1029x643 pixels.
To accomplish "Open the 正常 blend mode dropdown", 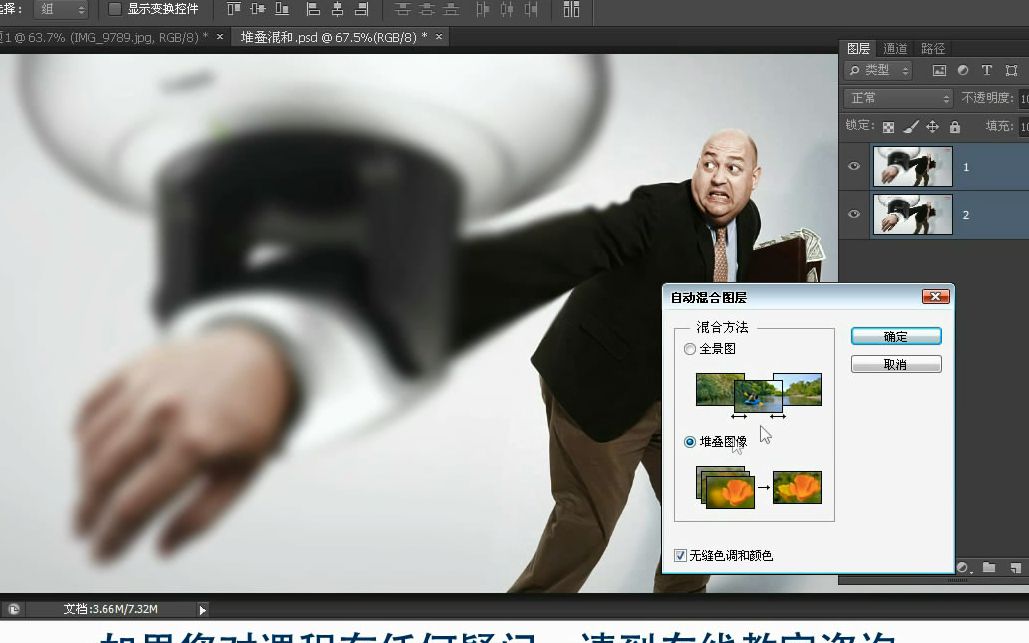I will tap(896, 98).
